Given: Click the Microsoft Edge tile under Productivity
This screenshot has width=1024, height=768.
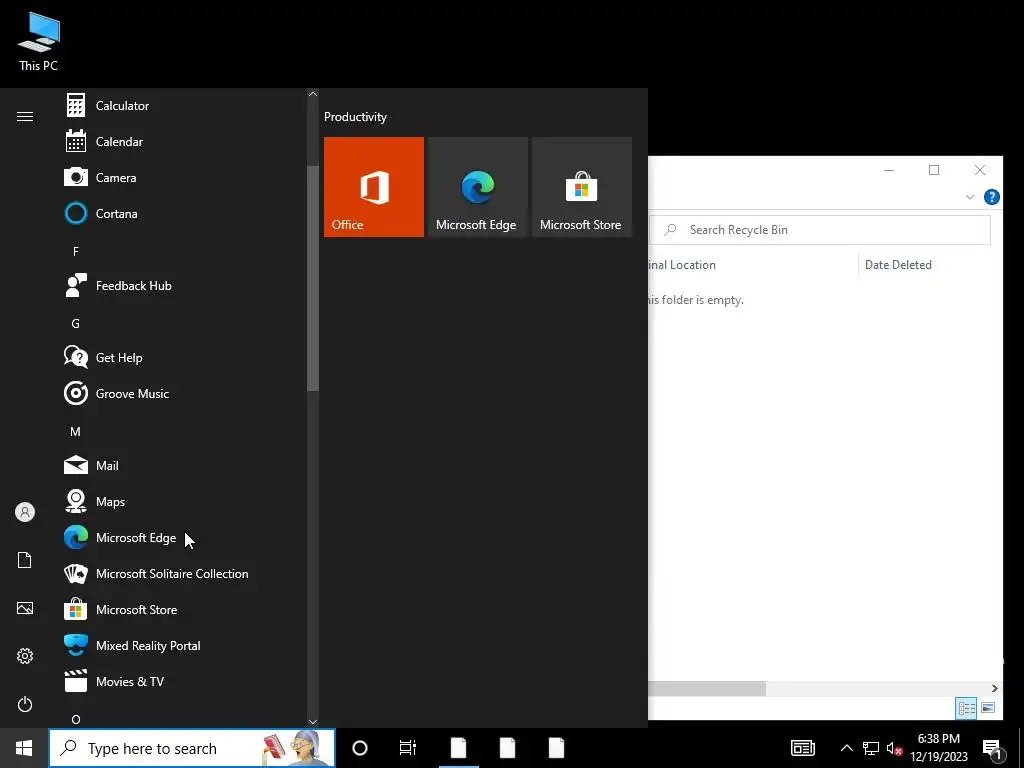Looking at the screenshot, I should (x=477, y=187).
